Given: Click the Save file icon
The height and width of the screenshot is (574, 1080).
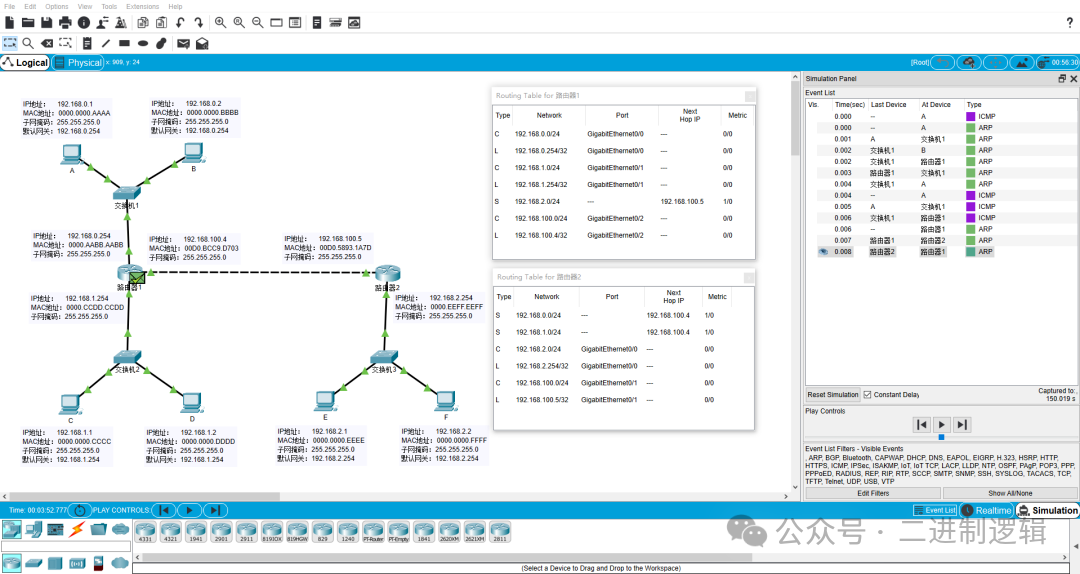Looking at the screenshot, I should click(47, 22).
